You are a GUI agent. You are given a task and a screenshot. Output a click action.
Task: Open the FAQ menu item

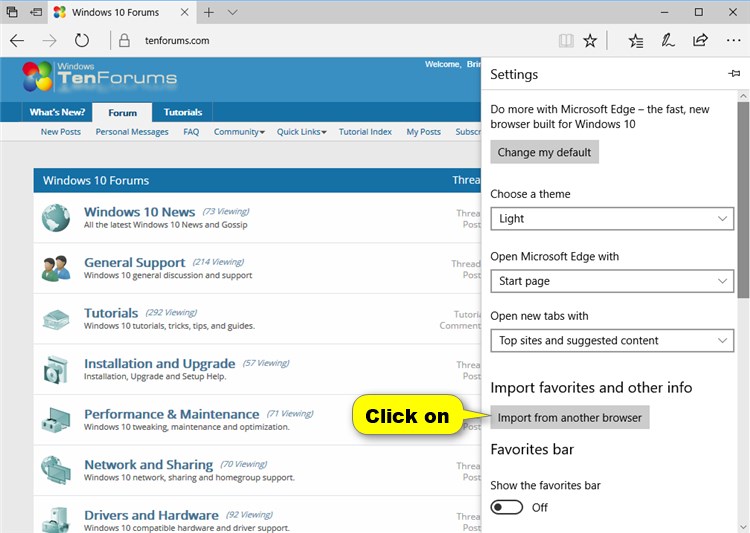[x=191, y=132]
